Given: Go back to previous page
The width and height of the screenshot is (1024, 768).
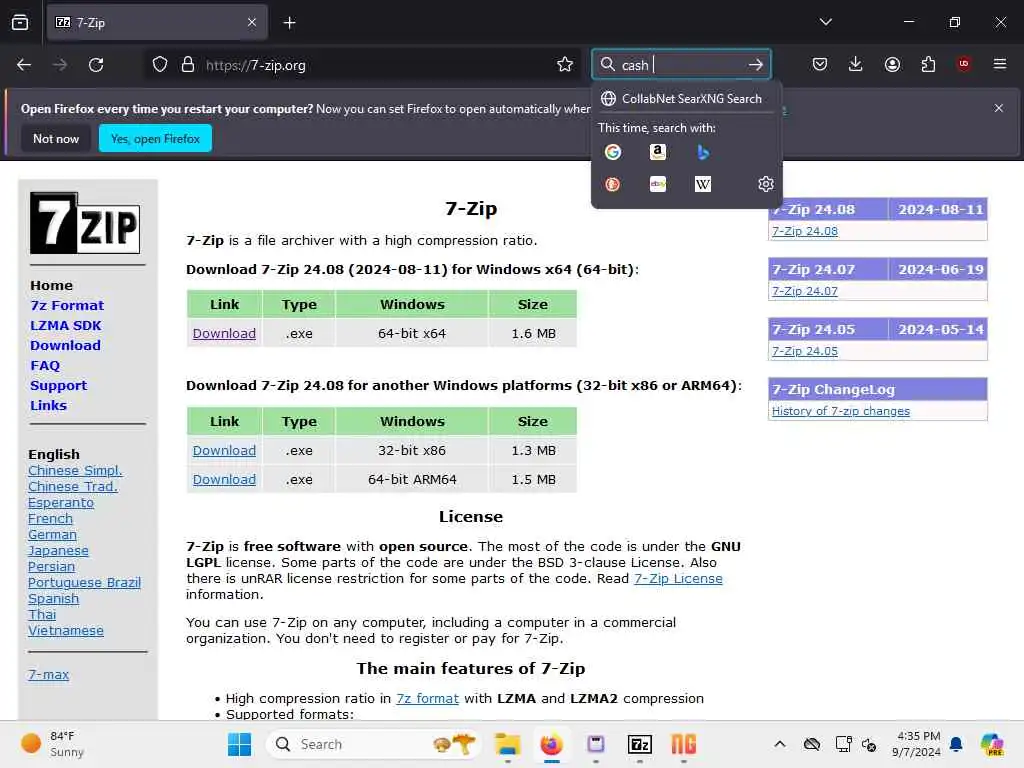Looking at the screenshot, I should (x=24, y=65).
